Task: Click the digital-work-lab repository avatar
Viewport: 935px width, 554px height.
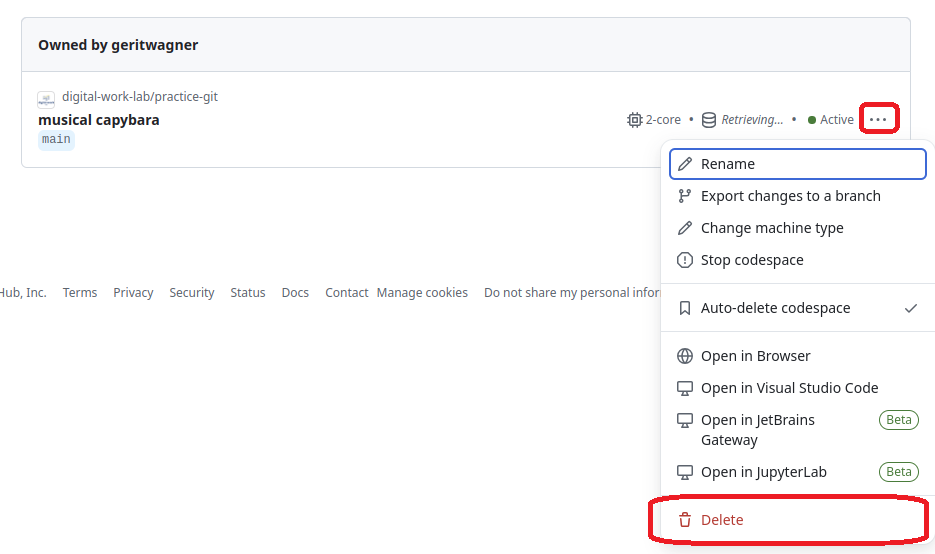Action: [46, 99]
